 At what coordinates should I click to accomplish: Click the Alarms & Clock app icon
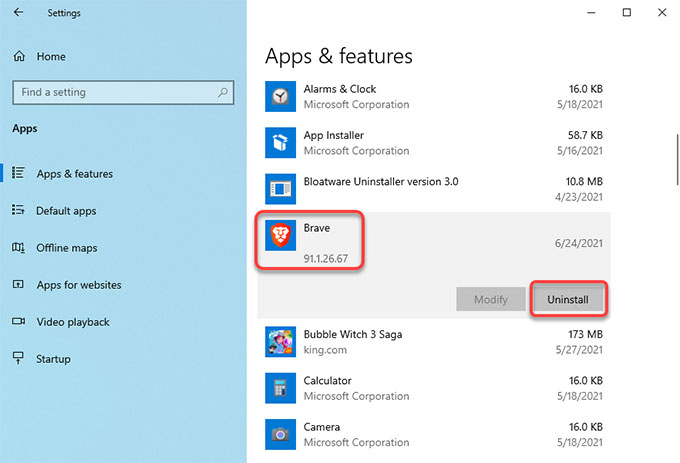tap(281, 96)
